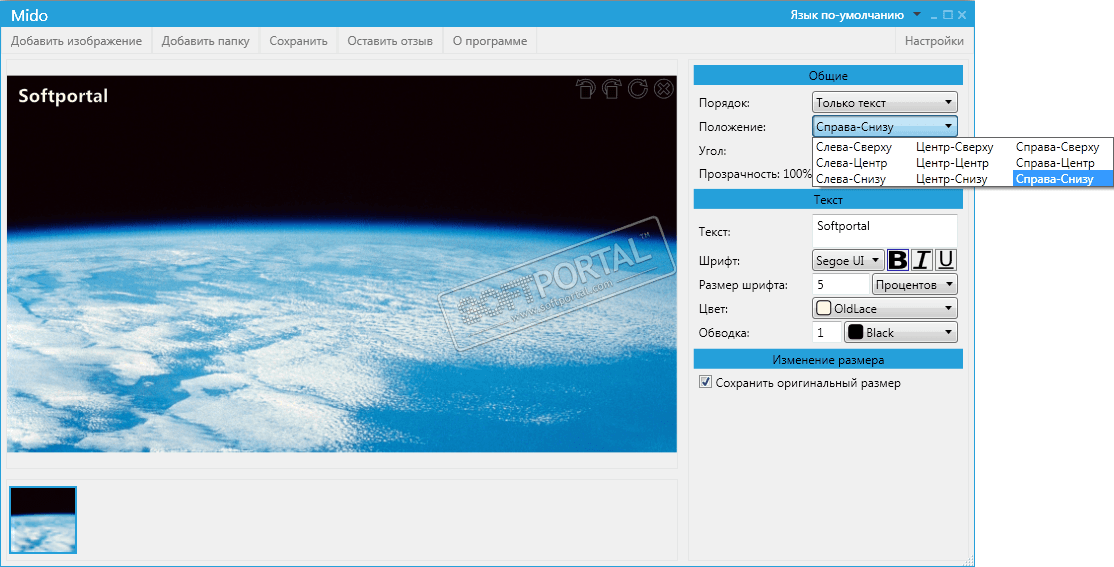1114x567 pixels.
Task: Choose 'Справа-Центр' position option
Action: [x=1055, y=163]
